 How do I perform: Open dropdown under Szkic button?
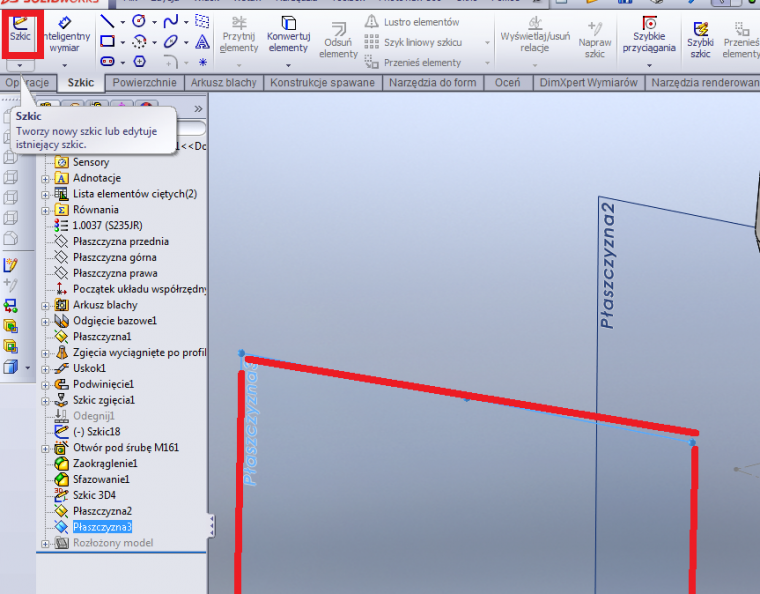[20, 65]
